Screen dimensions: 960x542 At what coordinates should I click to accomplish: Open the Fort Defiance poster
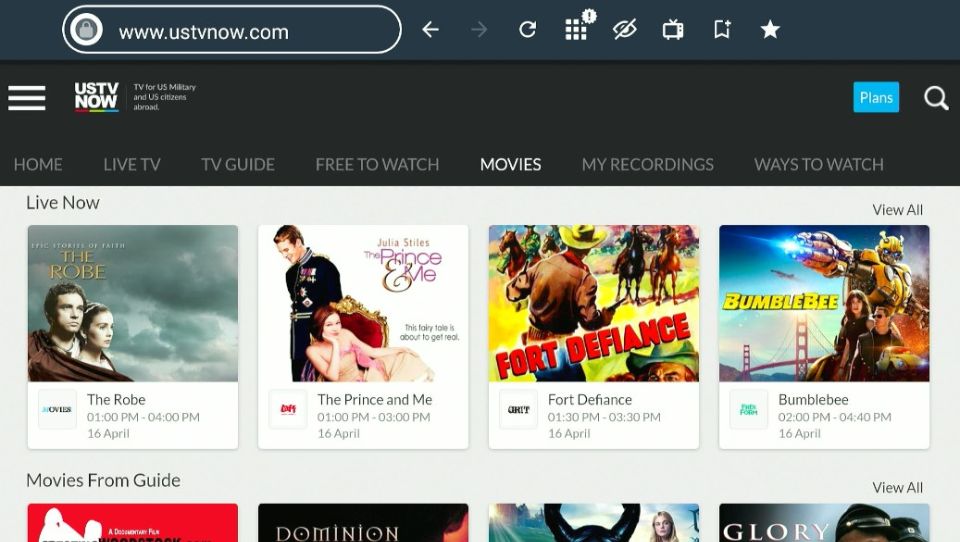tap(594, 303)
